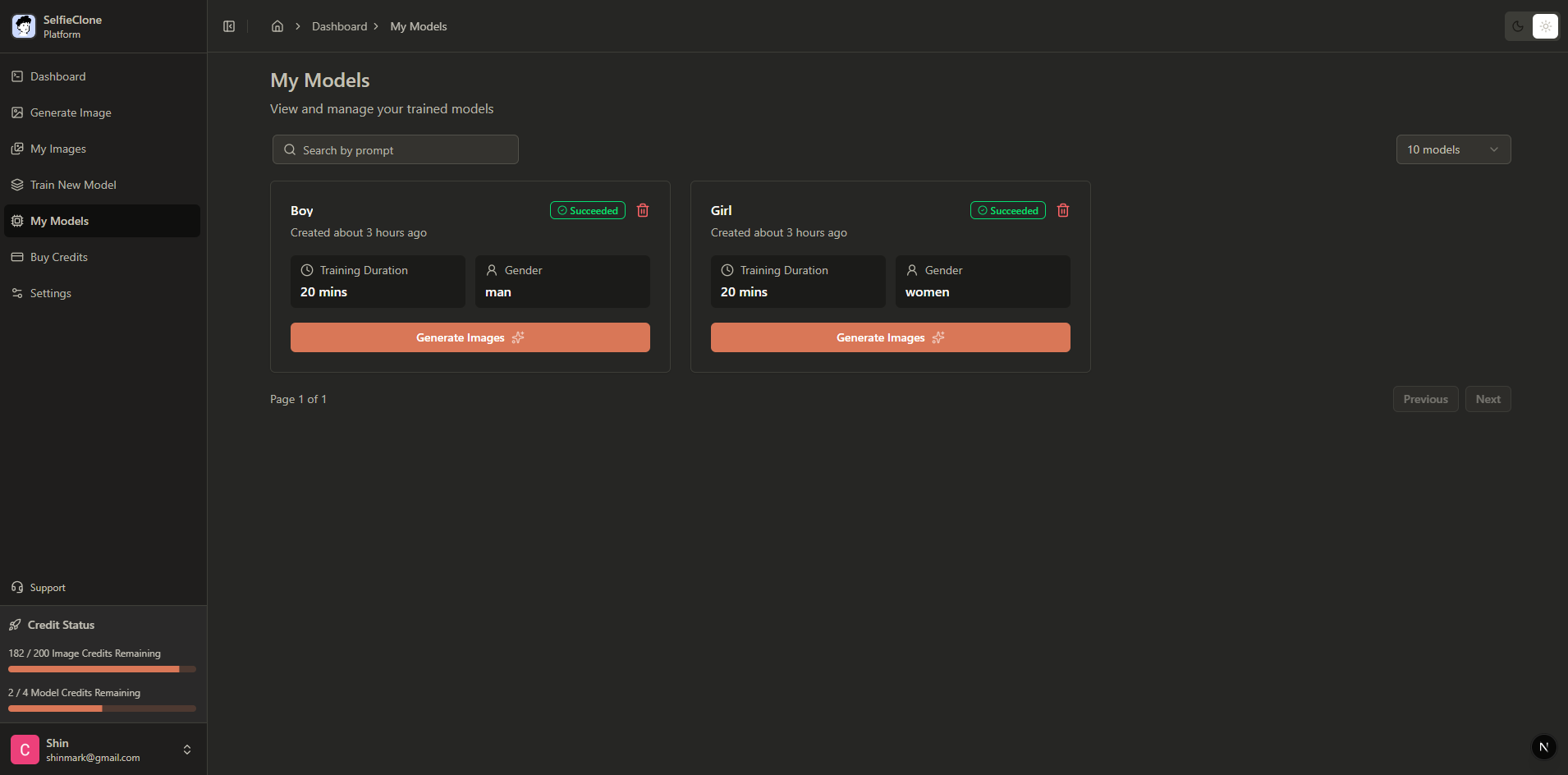Select Train New Model
1568x775 pixels.
[x=72, y=184]
